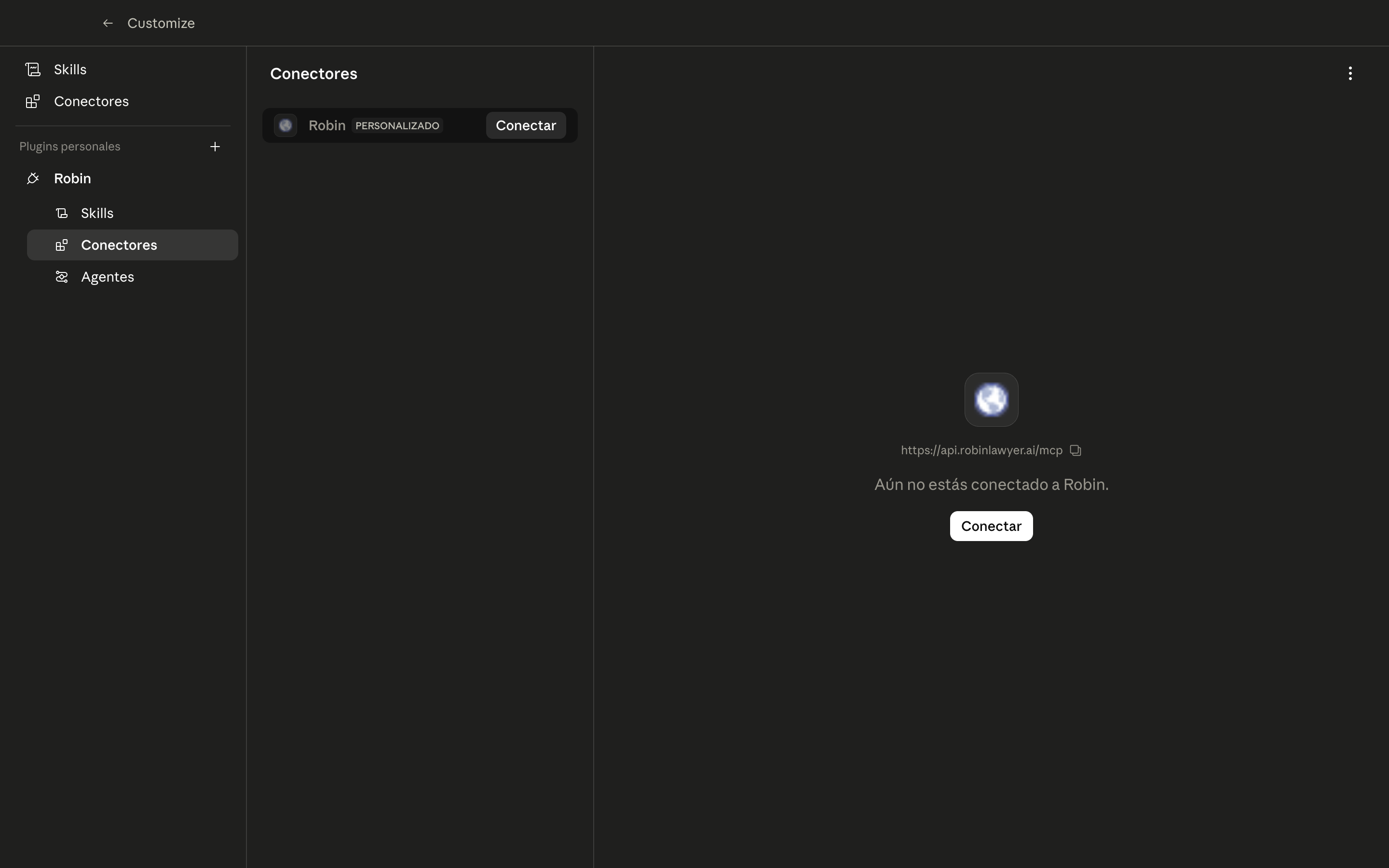Click the Robin plug icon
The width and height of the screenshot is (1389, 868).
(33, 178)
